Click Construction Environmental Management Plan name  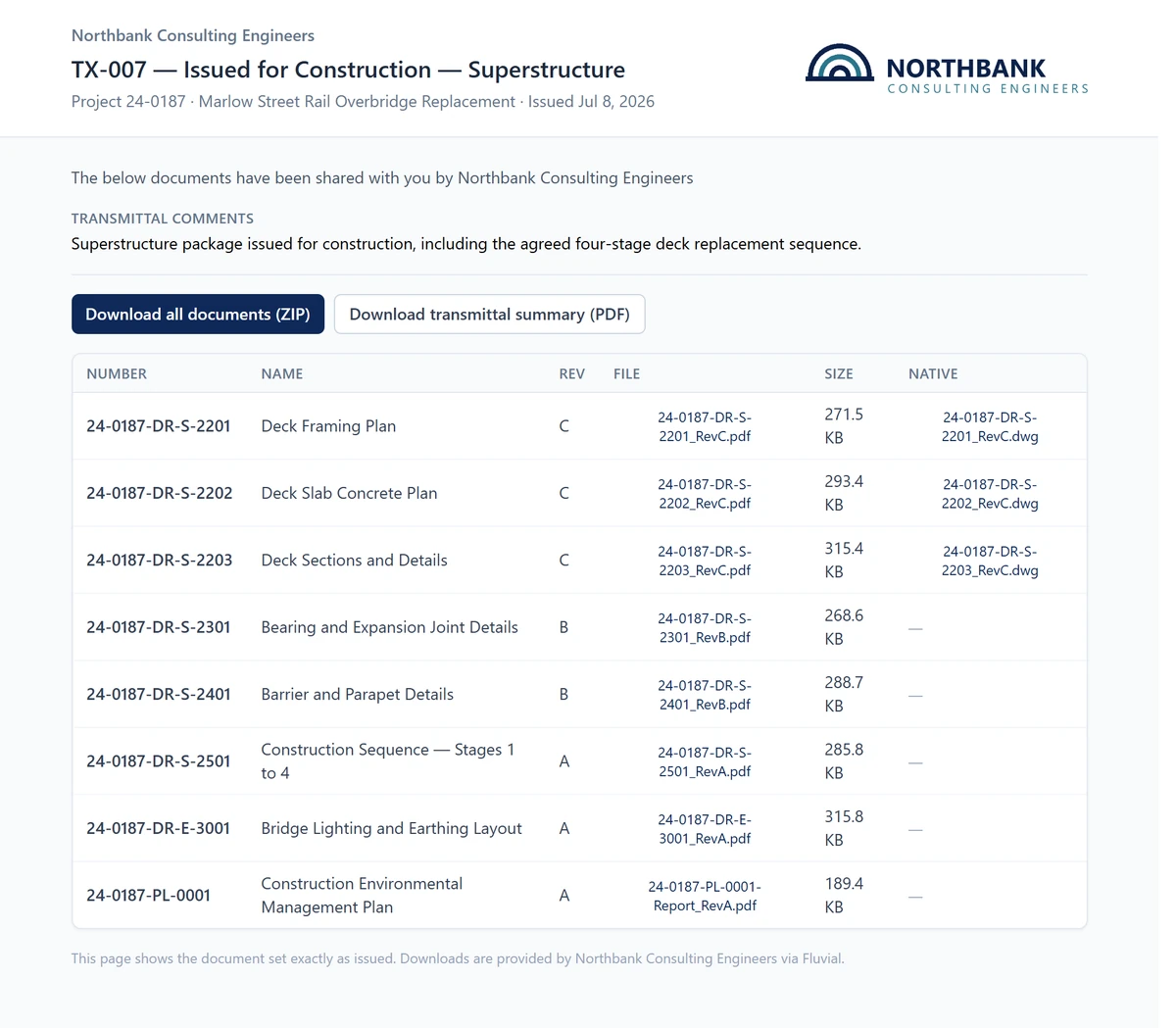tap(362, 896)
